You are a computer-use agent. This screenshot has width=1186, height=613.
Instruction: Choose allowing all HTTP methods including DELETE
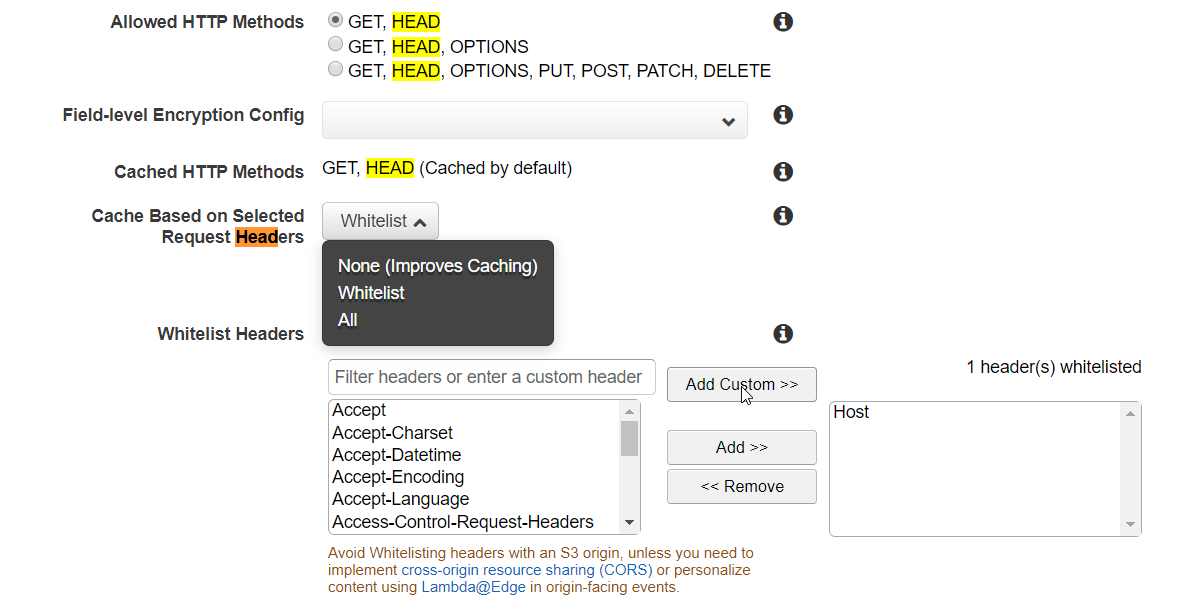click(x=335, y=68)
